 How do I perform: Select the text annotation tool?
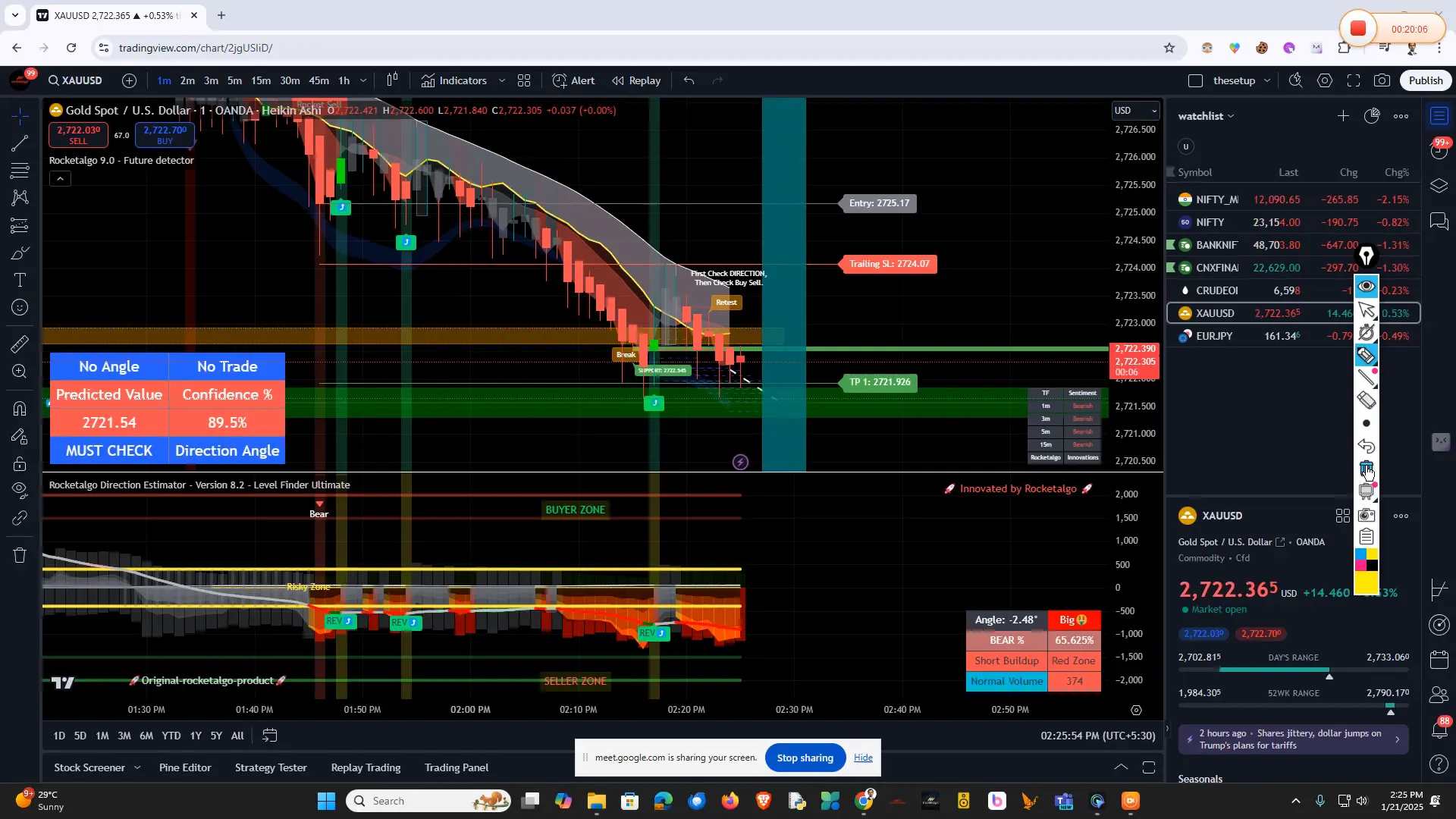(x=20, y=280)
